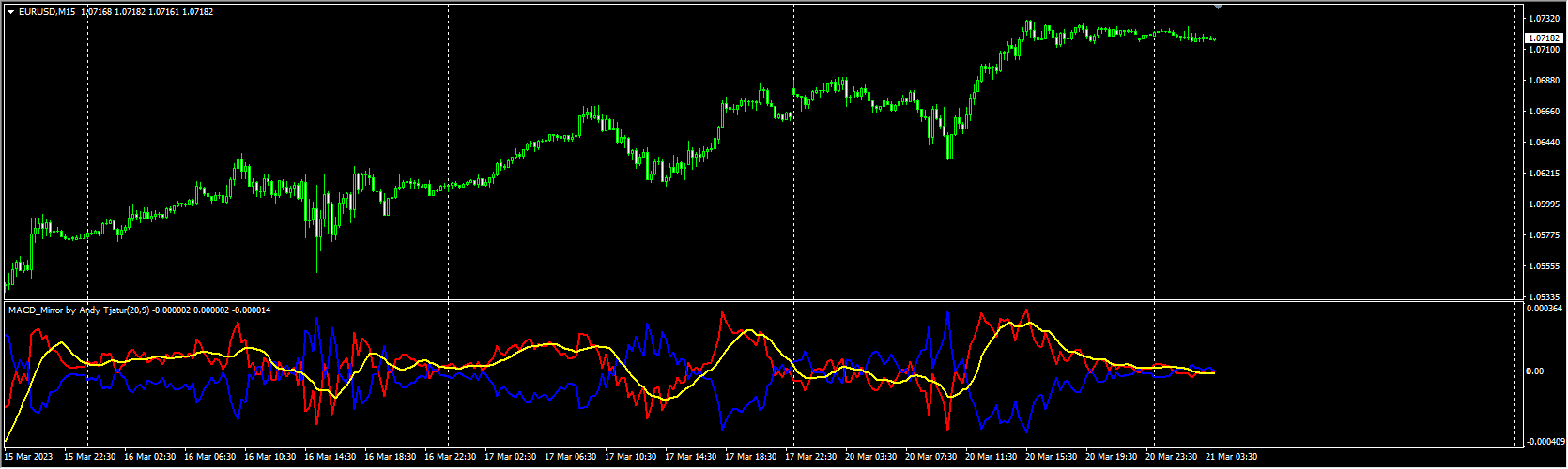
Task: Click the arrow icon beside EURUSD,M15 title
Action: pos(10,12)
